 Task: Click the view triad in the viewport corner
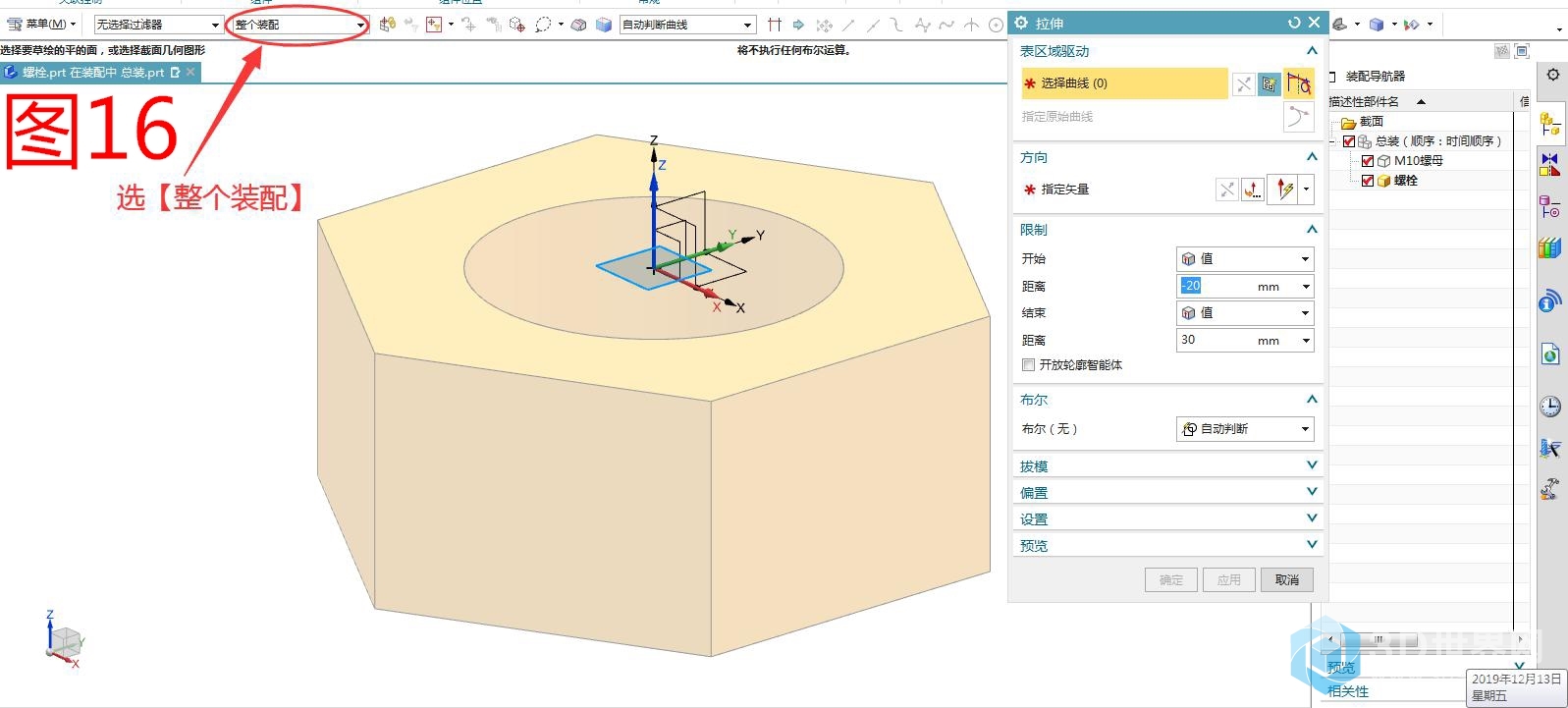pos(65,640)
